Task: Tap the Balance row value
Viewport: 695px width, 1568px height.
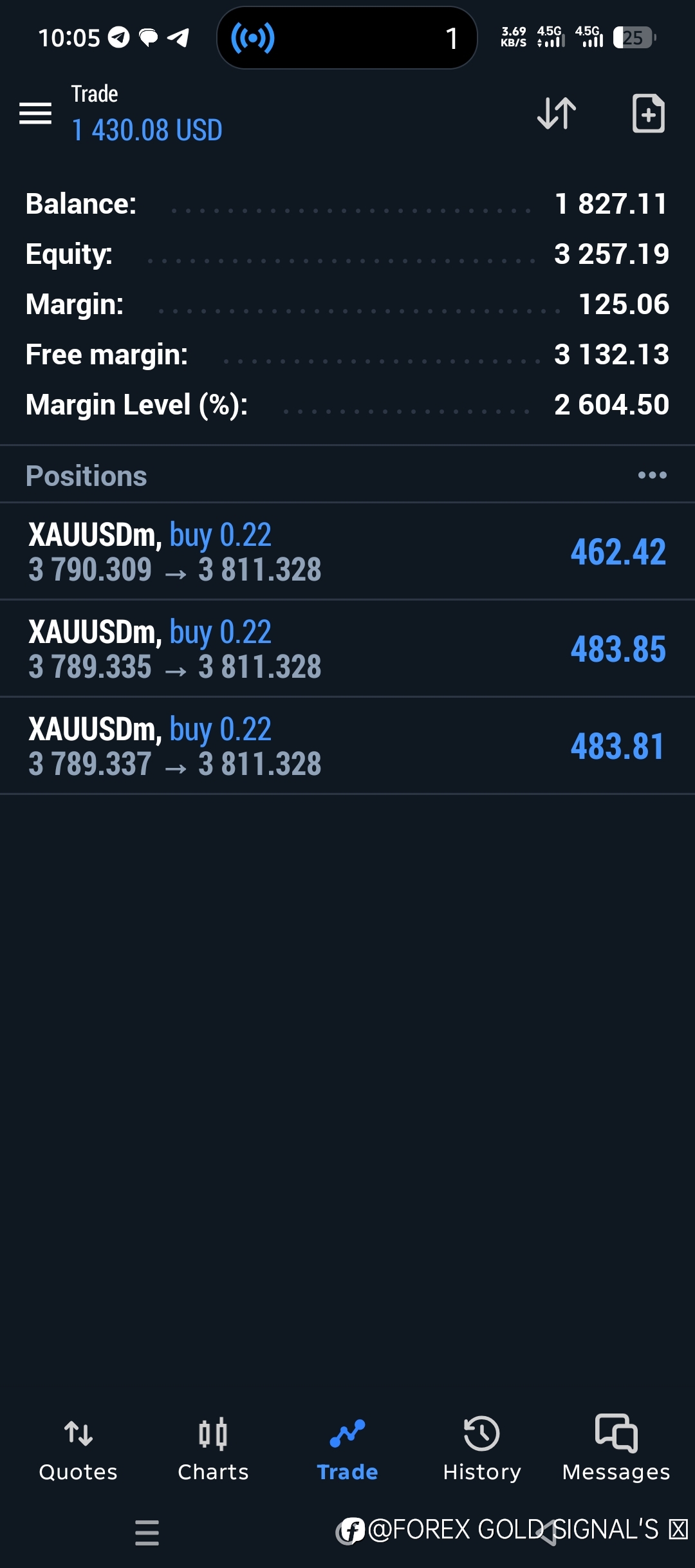Action: [611, 204]
